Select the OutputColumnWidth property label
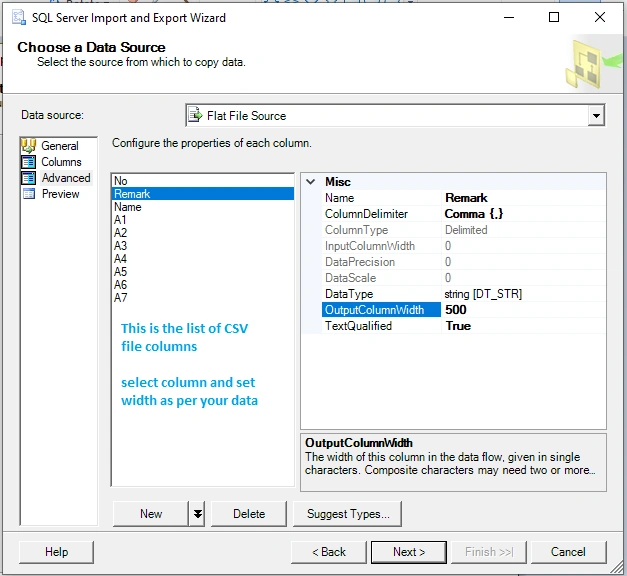This screenshot has height=576, width=627. (381, 310)
